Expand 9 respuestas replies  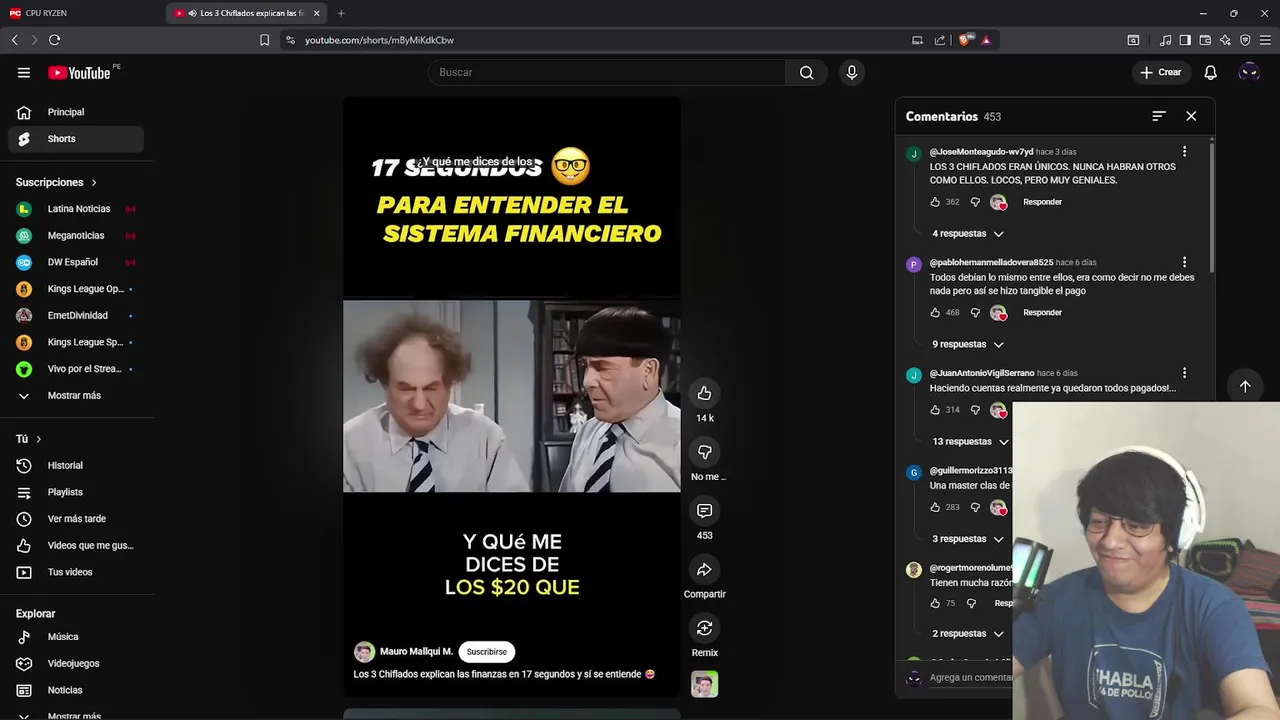[x=967, y=344]
